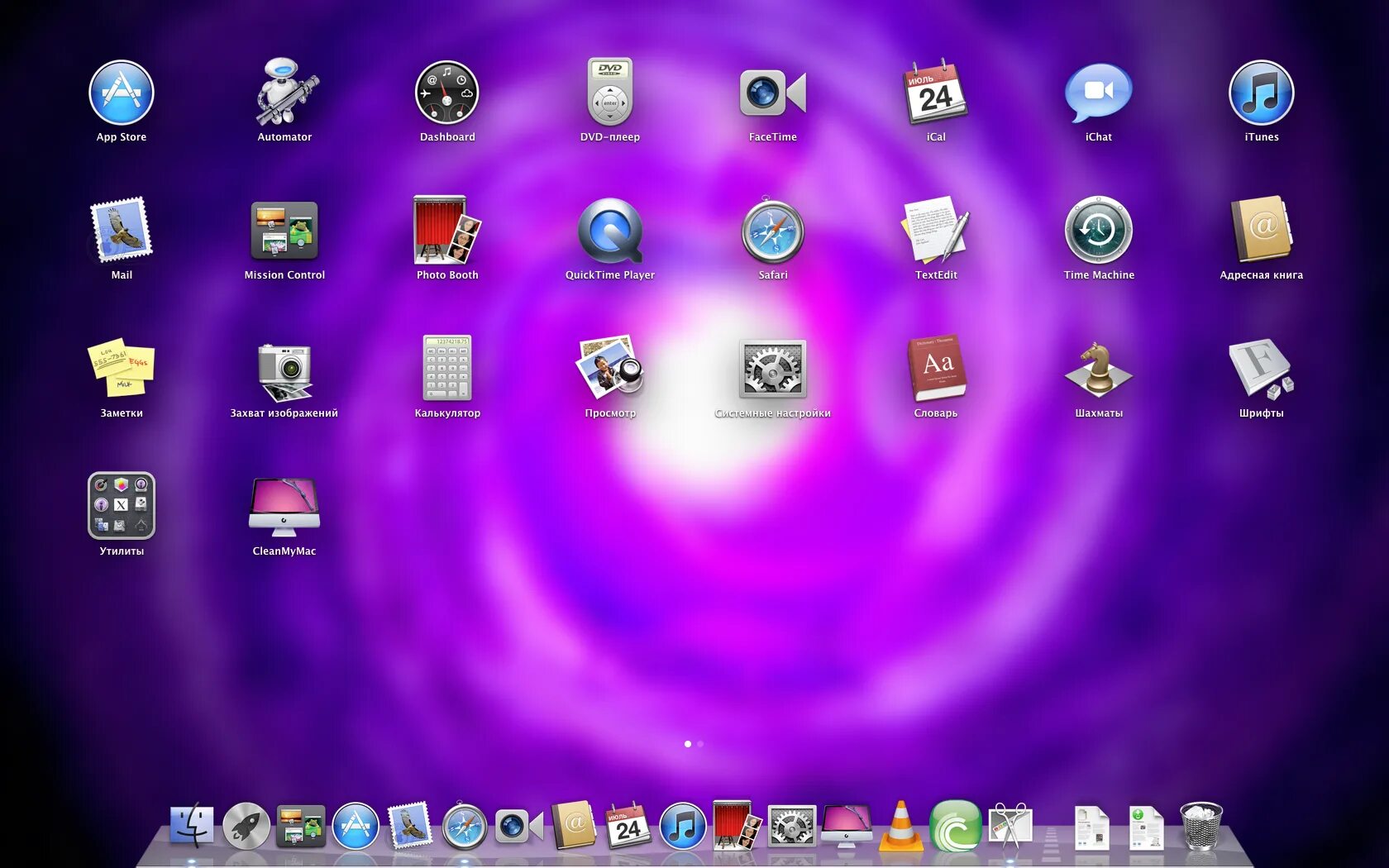Open Системные настройки in Launchpad grid

(x=773, y=368)
